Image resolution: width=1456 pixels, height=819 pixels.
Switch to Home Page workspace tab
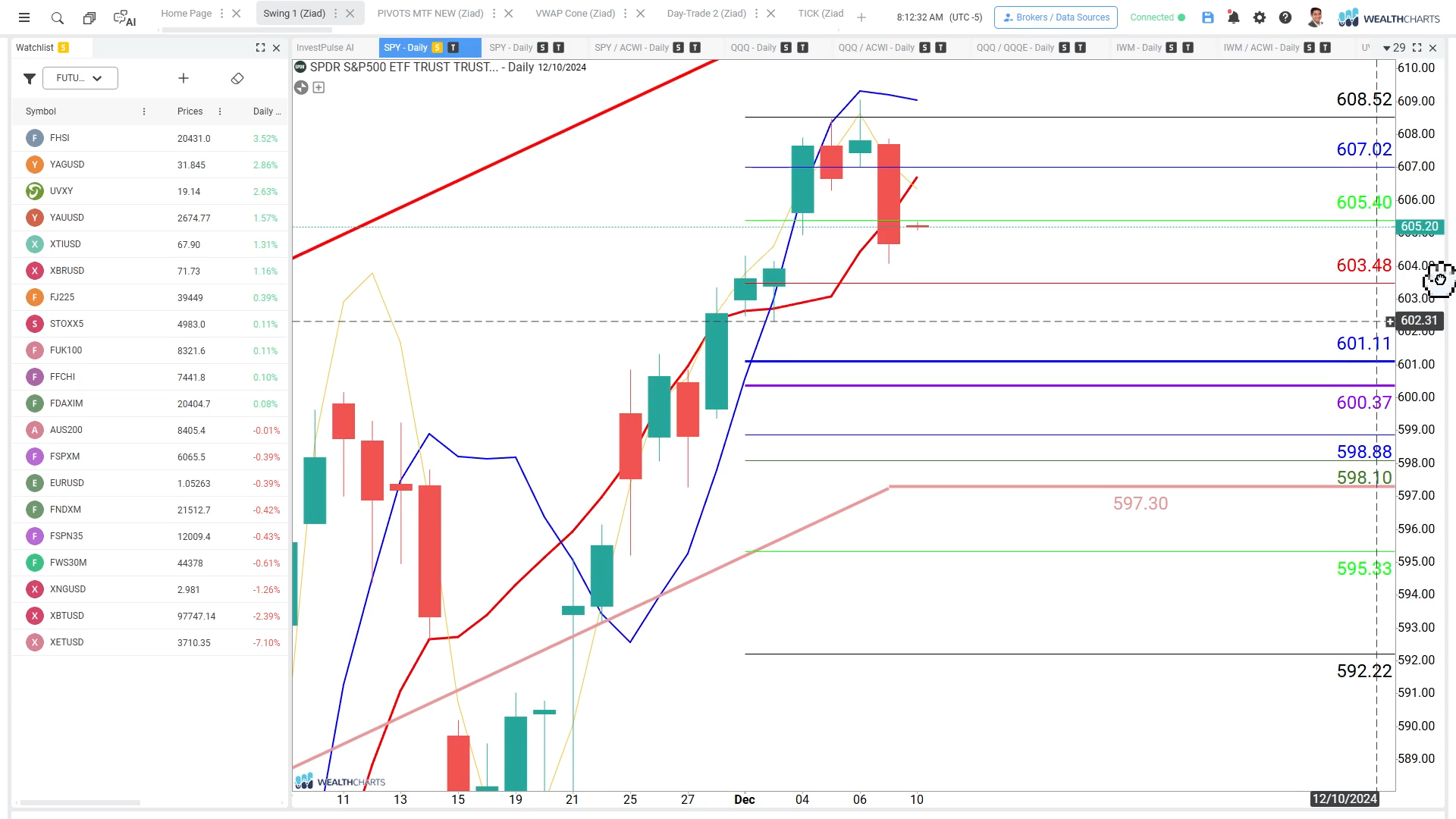pos(186,14)
